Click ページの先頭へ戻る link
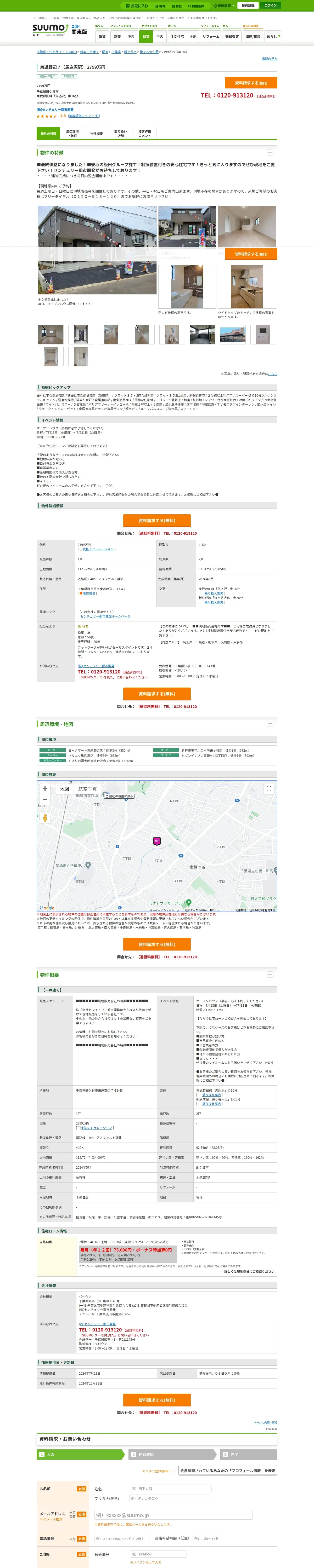The image size is (314, 1568). tap(265, 1422)
